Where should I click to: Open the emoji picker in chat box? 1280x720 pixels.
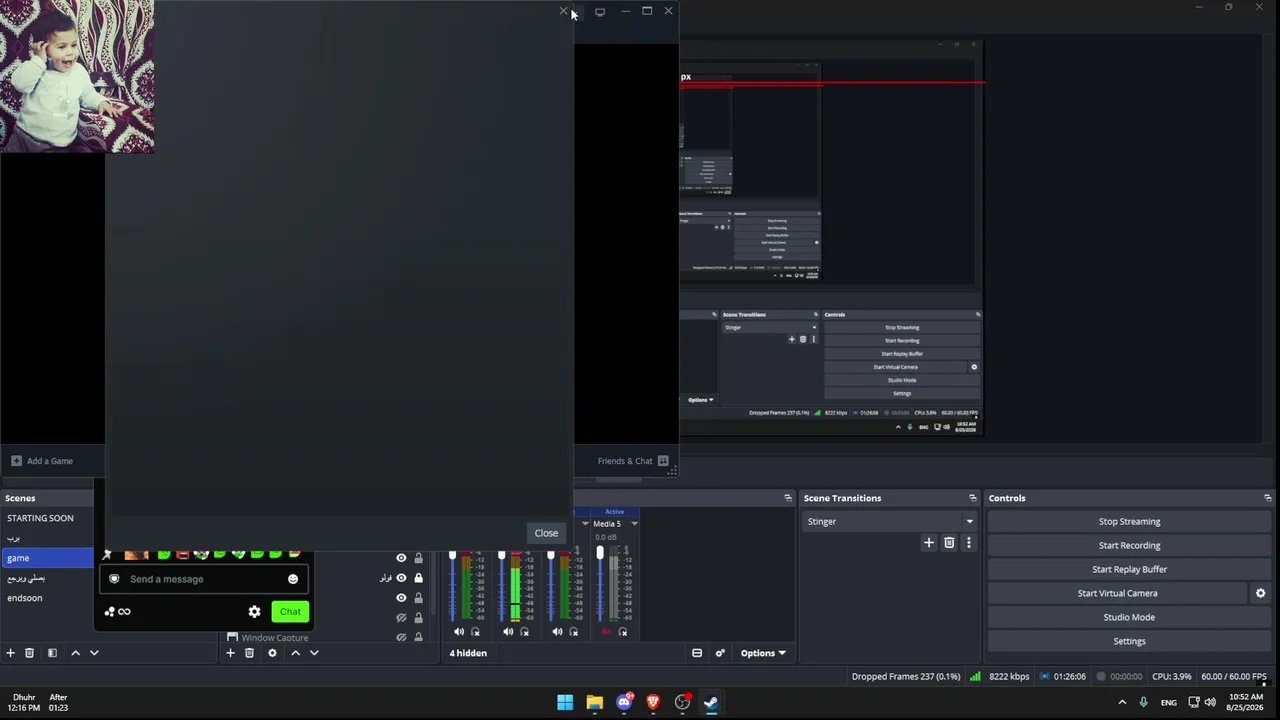point(293,579)
